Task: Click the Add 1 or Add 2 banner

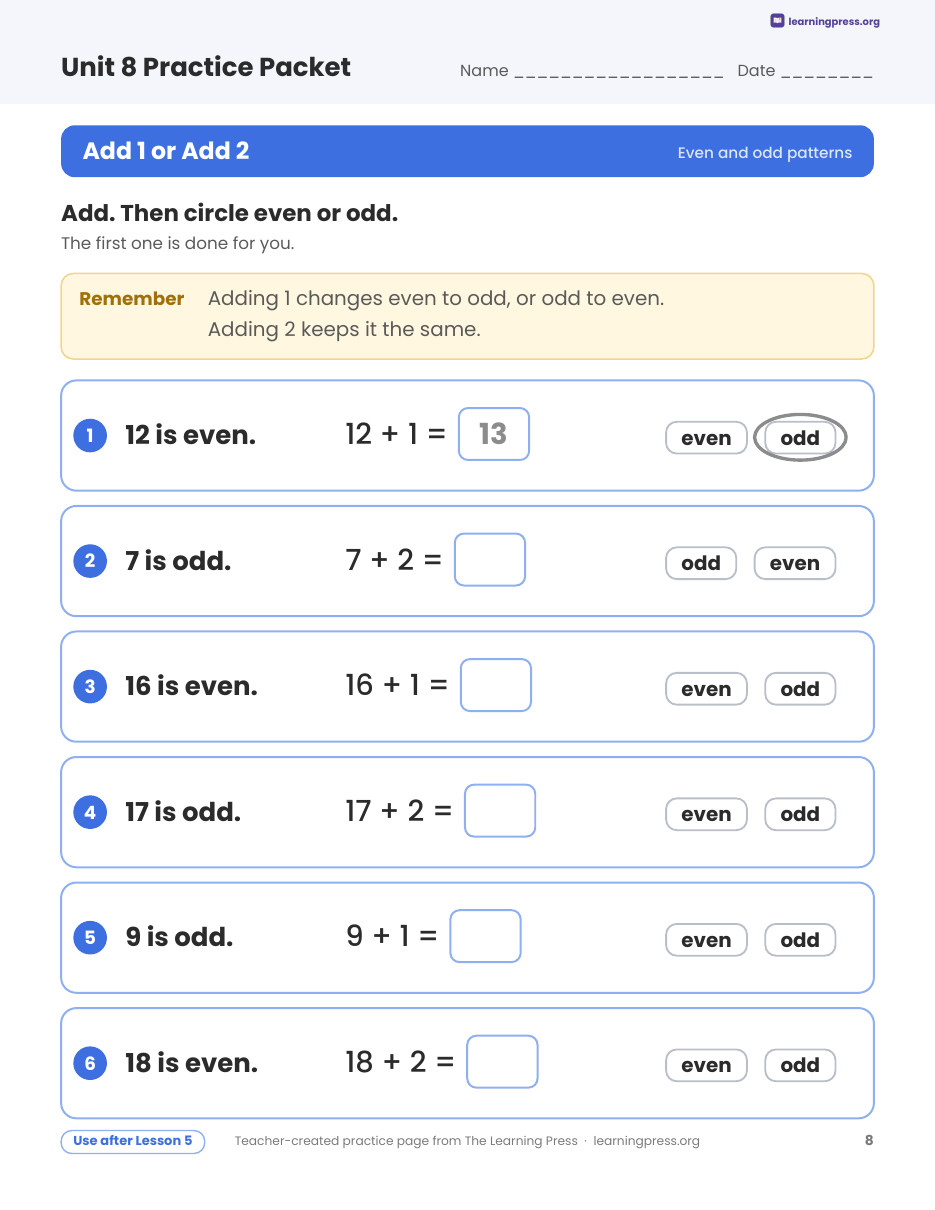Action: [x=467, y=151]
